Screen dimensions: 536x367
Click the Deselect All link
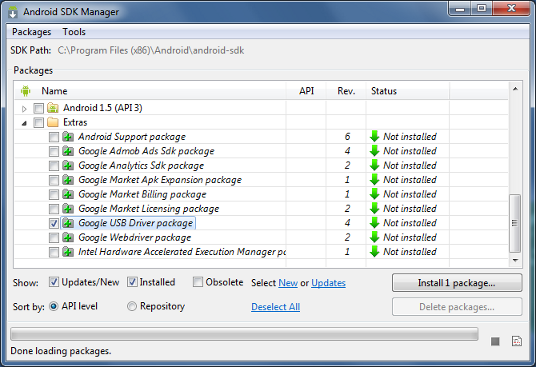coord(276,307)
